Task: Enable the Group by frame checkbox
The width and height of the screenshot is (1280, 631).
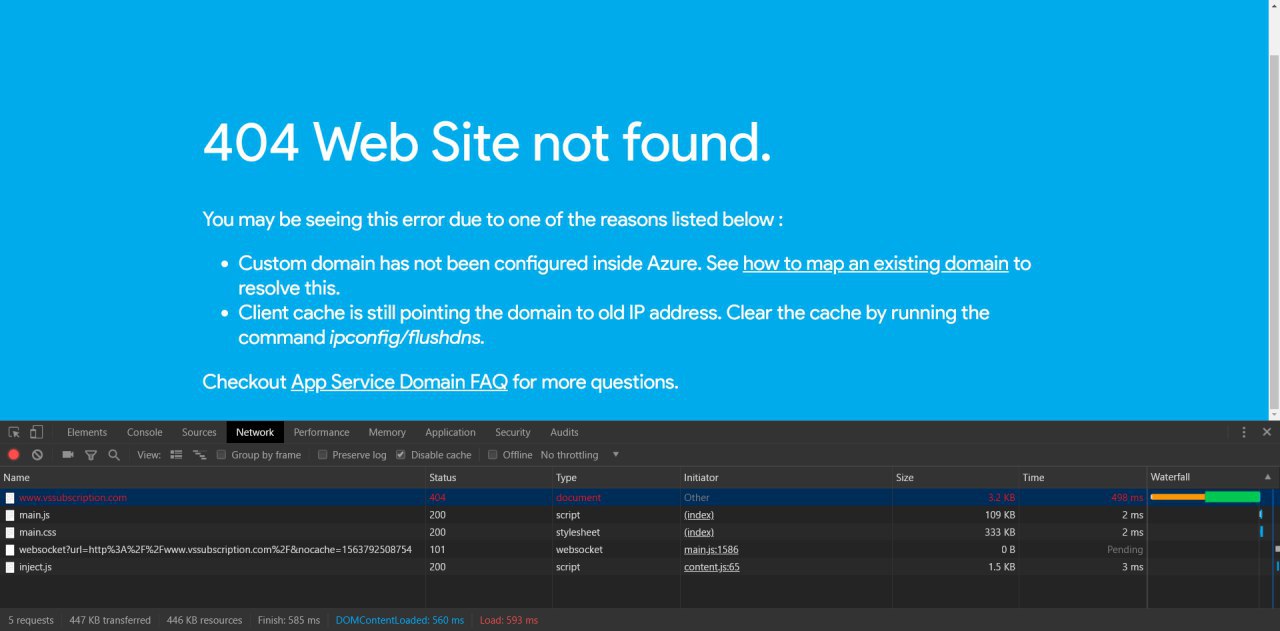Action: tap(221, 455)
